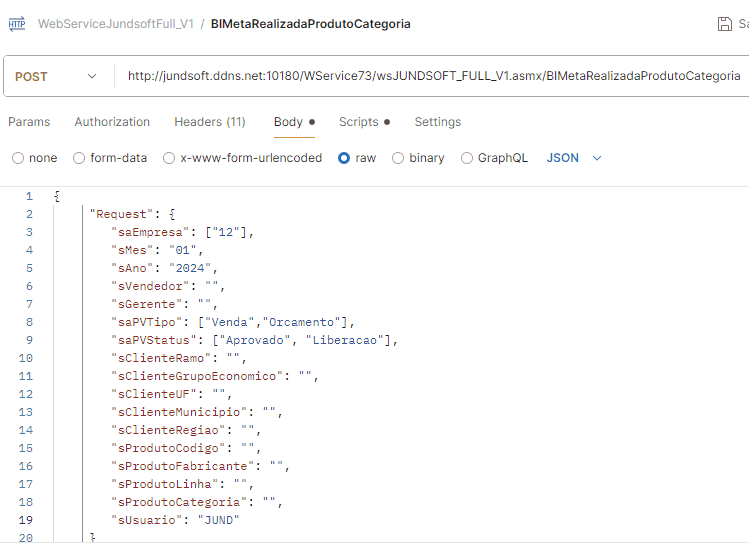Switch to the Authorization tab

click(x=112, y=122)
